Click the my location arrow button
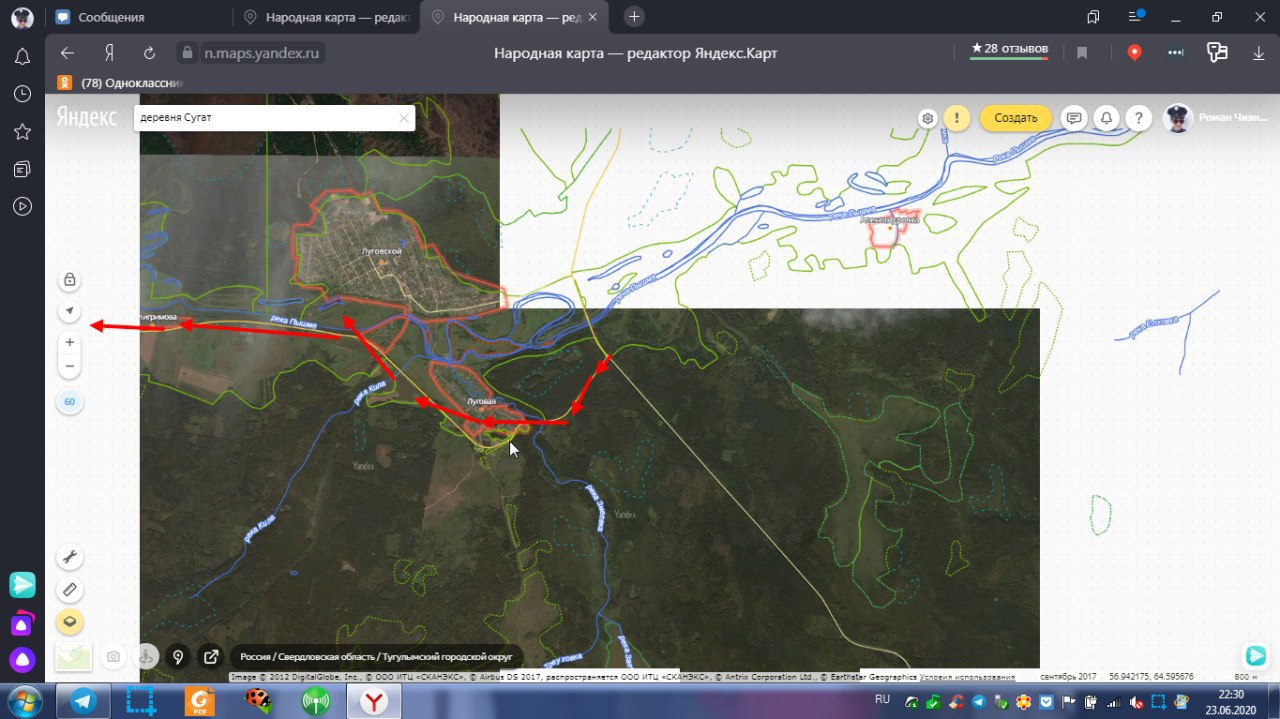This screenshot has width=1280, height=719. click(x=70, y=311)
